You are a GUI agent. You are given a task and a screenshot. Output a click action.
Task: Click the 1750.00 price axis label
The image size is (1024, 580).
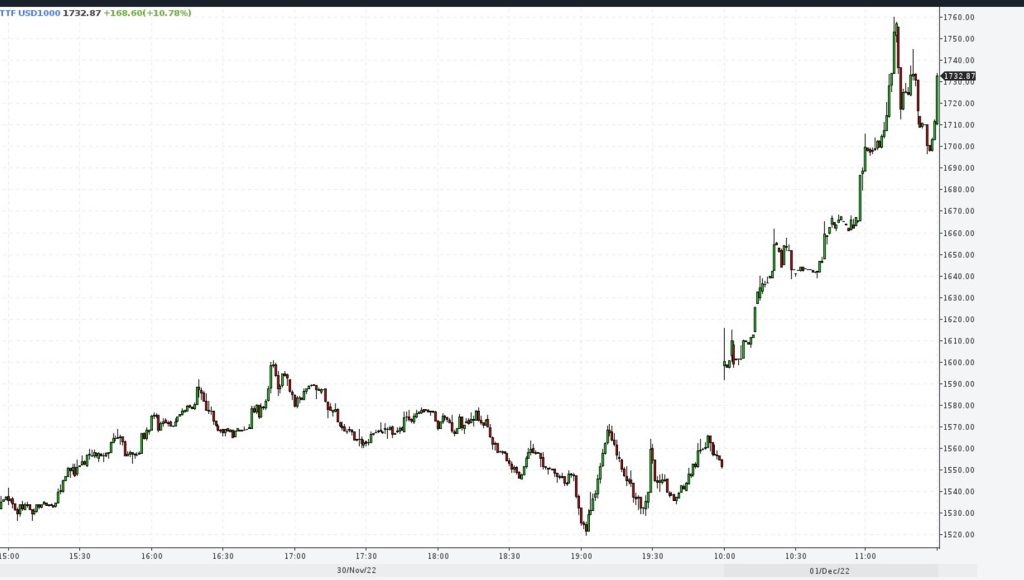click(959, 39)
